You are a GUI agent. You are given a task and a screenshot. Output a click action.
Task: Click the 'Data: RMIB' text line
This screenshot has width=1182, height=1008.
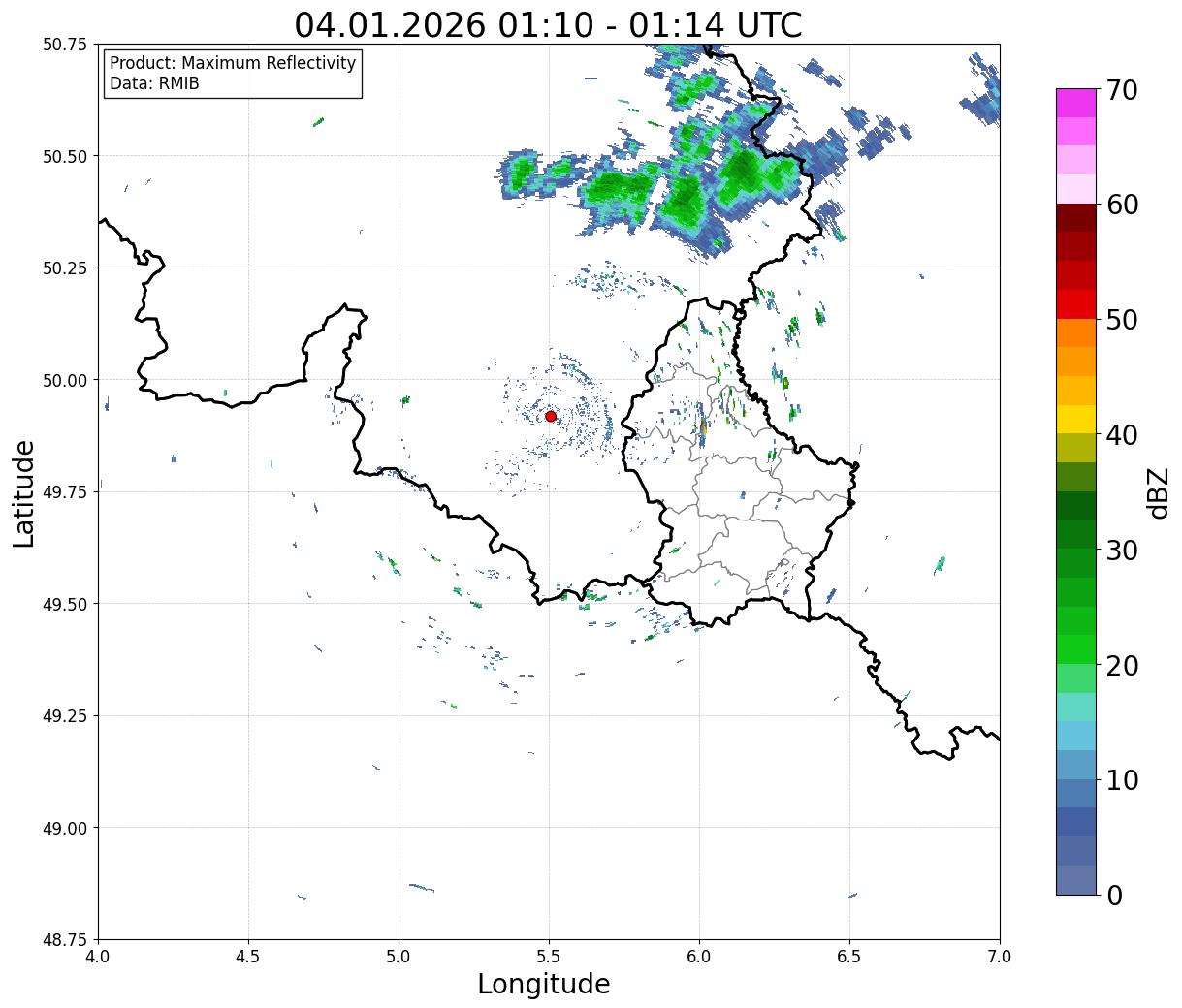click(154, 84)
